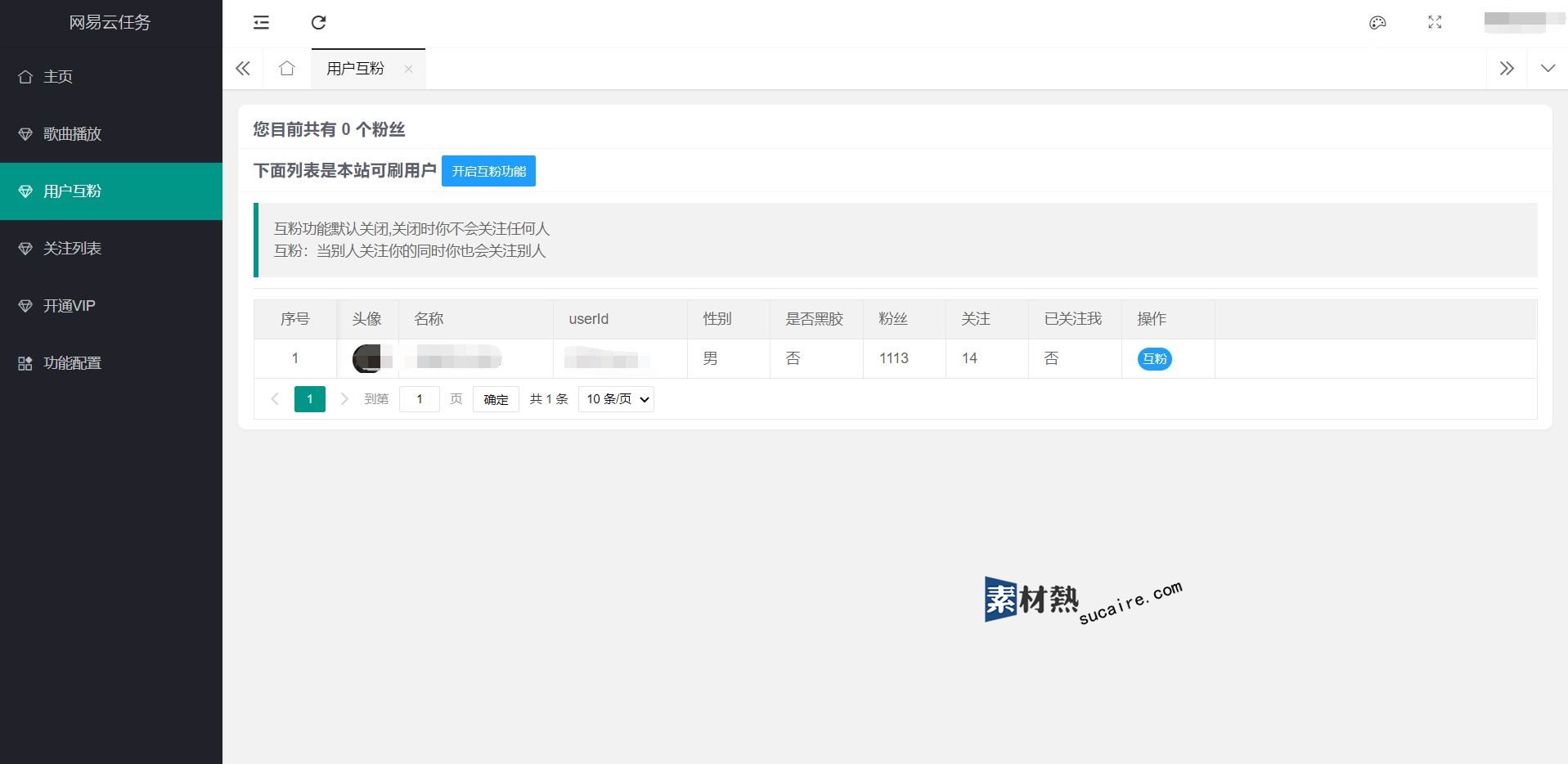
Task: Go to the home tab icon
Action: tap(286, 69)
